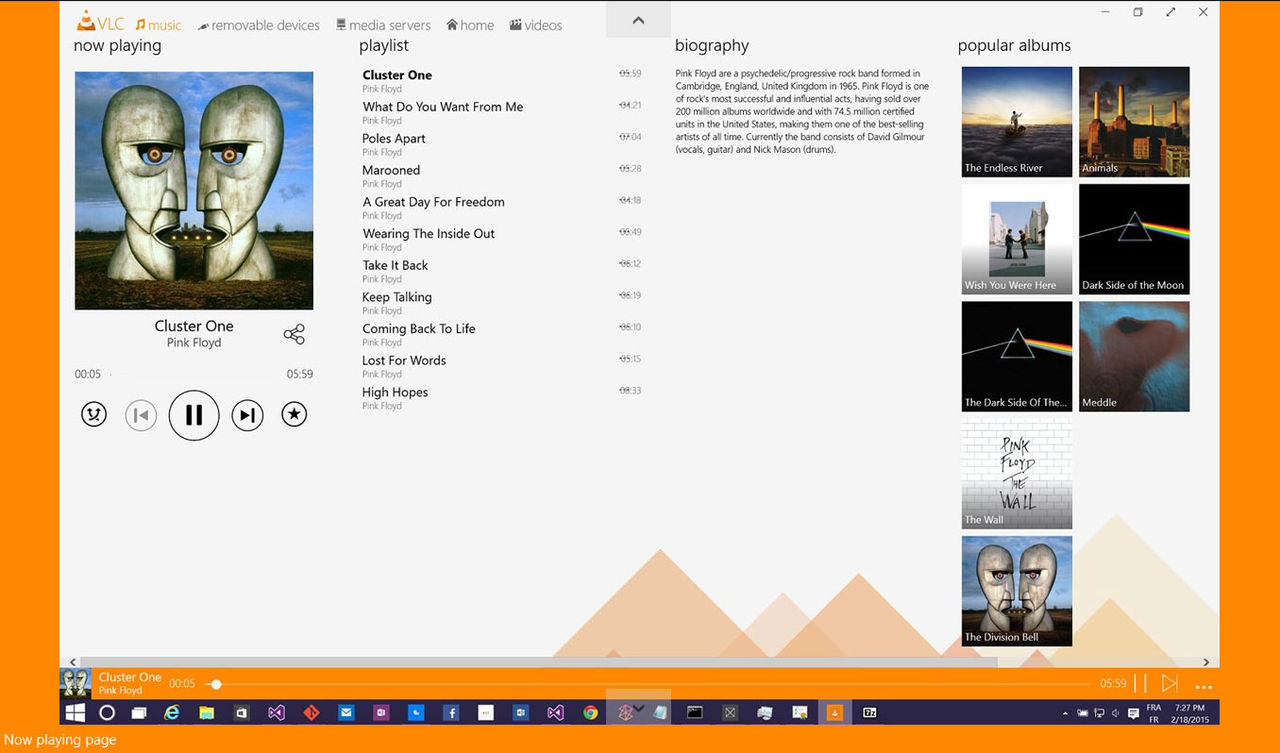Select 'High Hopes' in the playlist
The image size is (1280, 753).
point(395,391)
